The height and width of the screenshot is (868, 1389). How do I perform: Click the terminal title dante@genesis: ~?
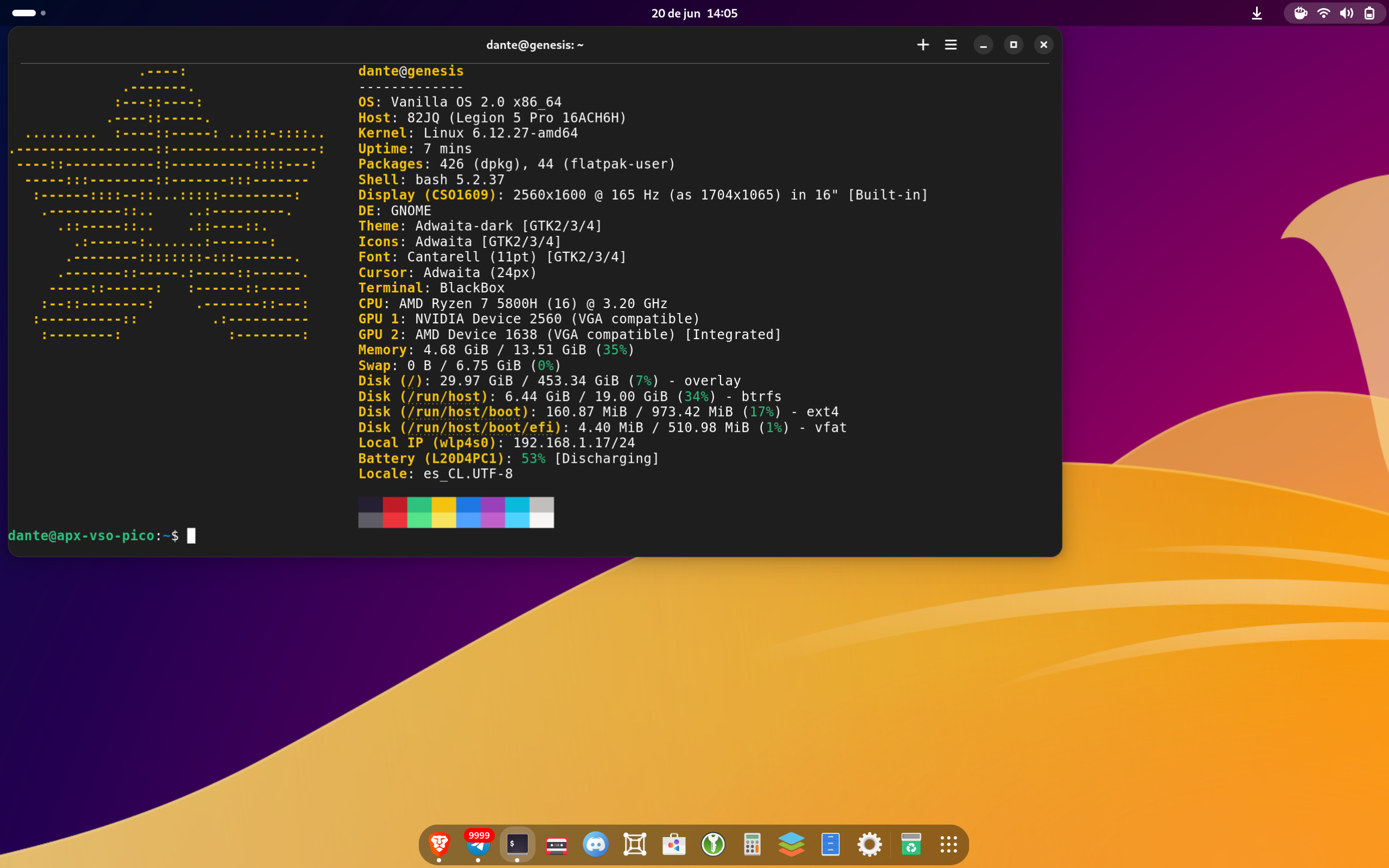point(534,45)
